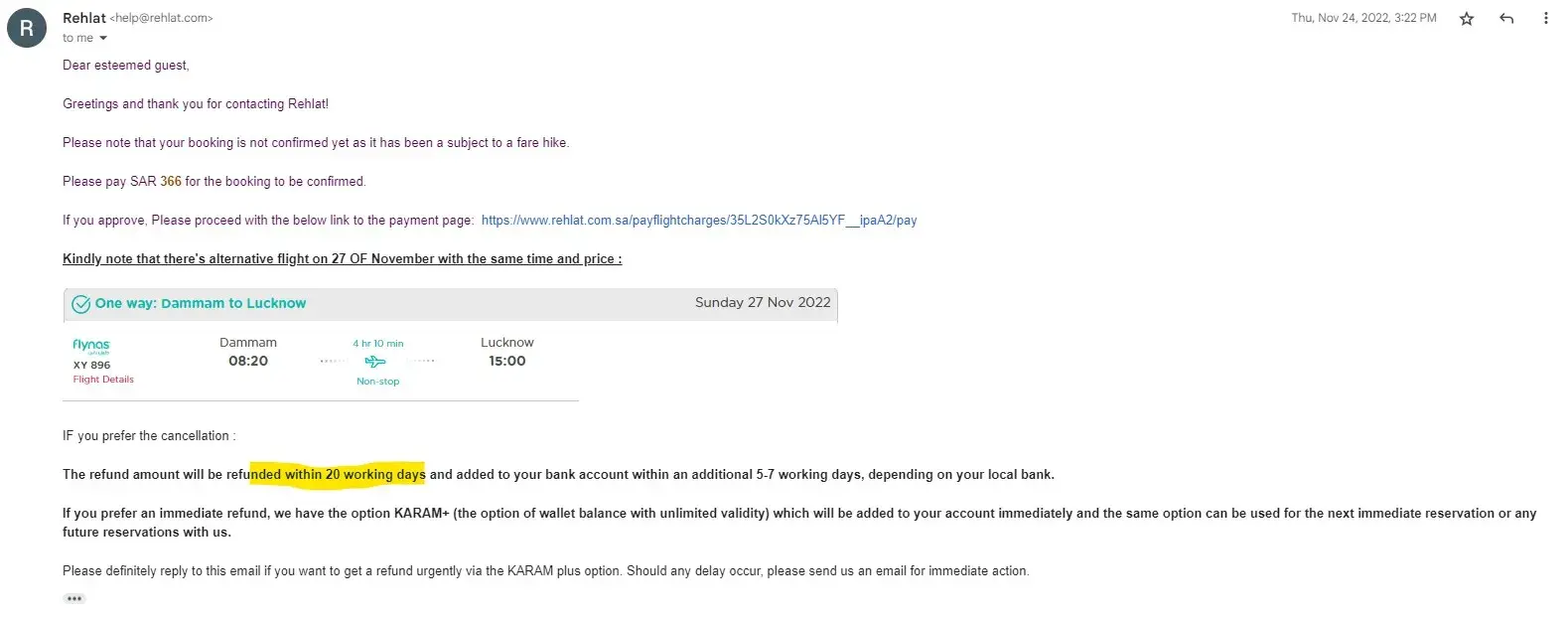Click the flynas airline logo
Viewport: 1568px width, 621px height.
pos(91,346)
